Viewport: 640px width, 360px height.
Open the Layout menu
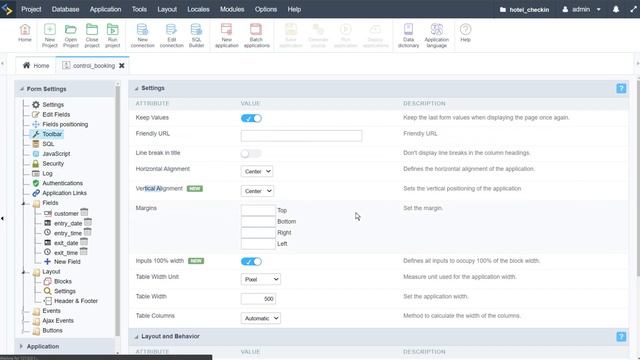tap(167, 9)
